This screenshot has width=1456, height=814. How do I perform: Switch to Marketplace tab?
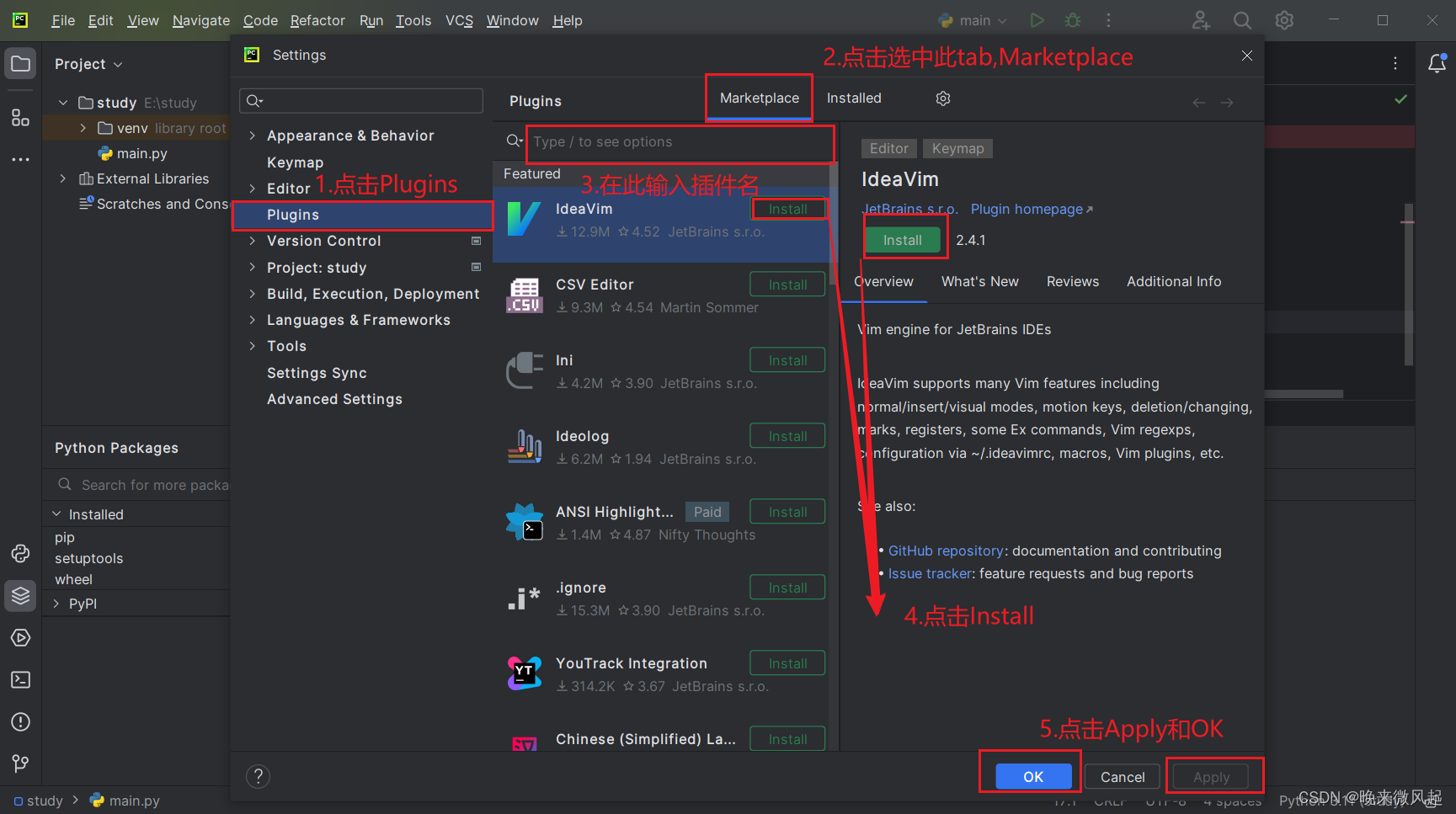click(x=760, y=98)
